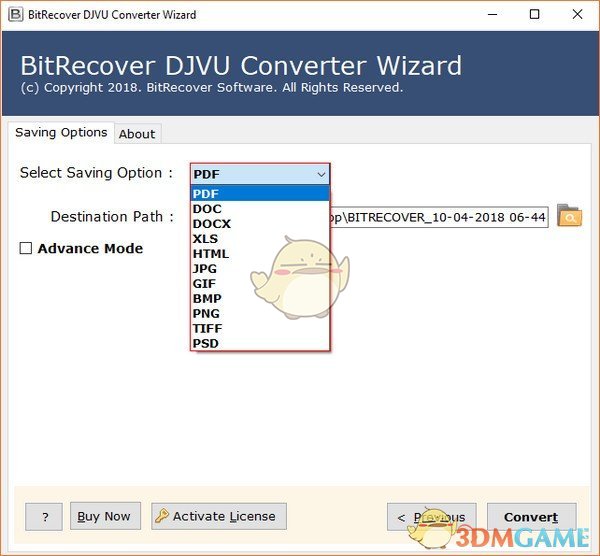Select HTML in the format list
The image size is (600, 556).
[x=260, y=253]
